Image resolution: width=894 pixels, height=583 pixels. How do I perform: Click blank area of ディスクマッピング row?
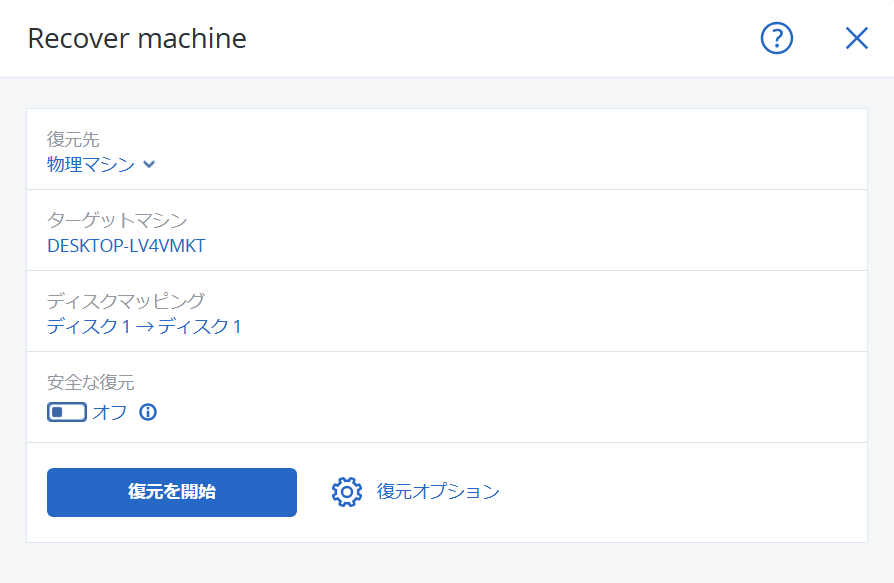[553, 311]
